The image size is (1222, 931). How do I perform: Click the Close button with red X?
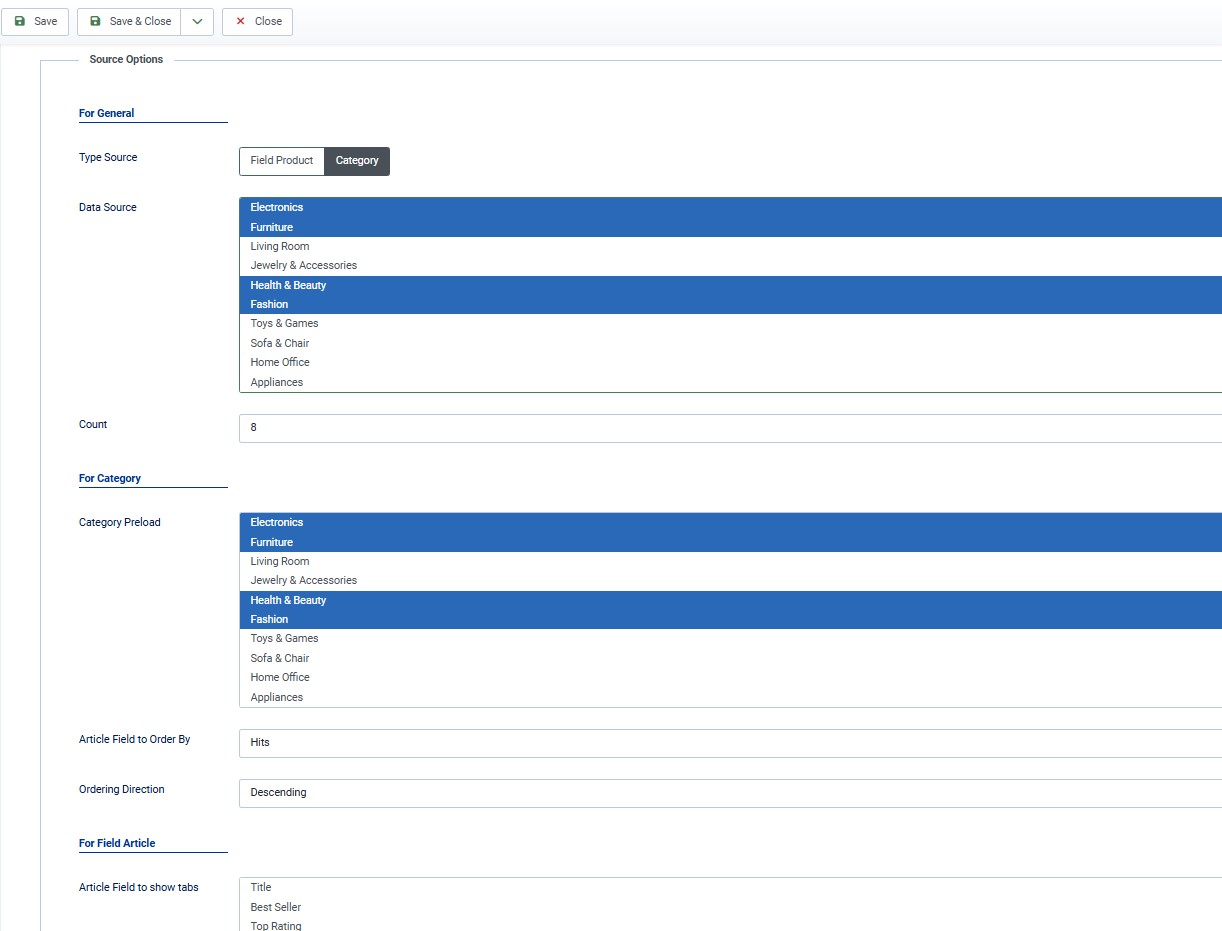257,21
